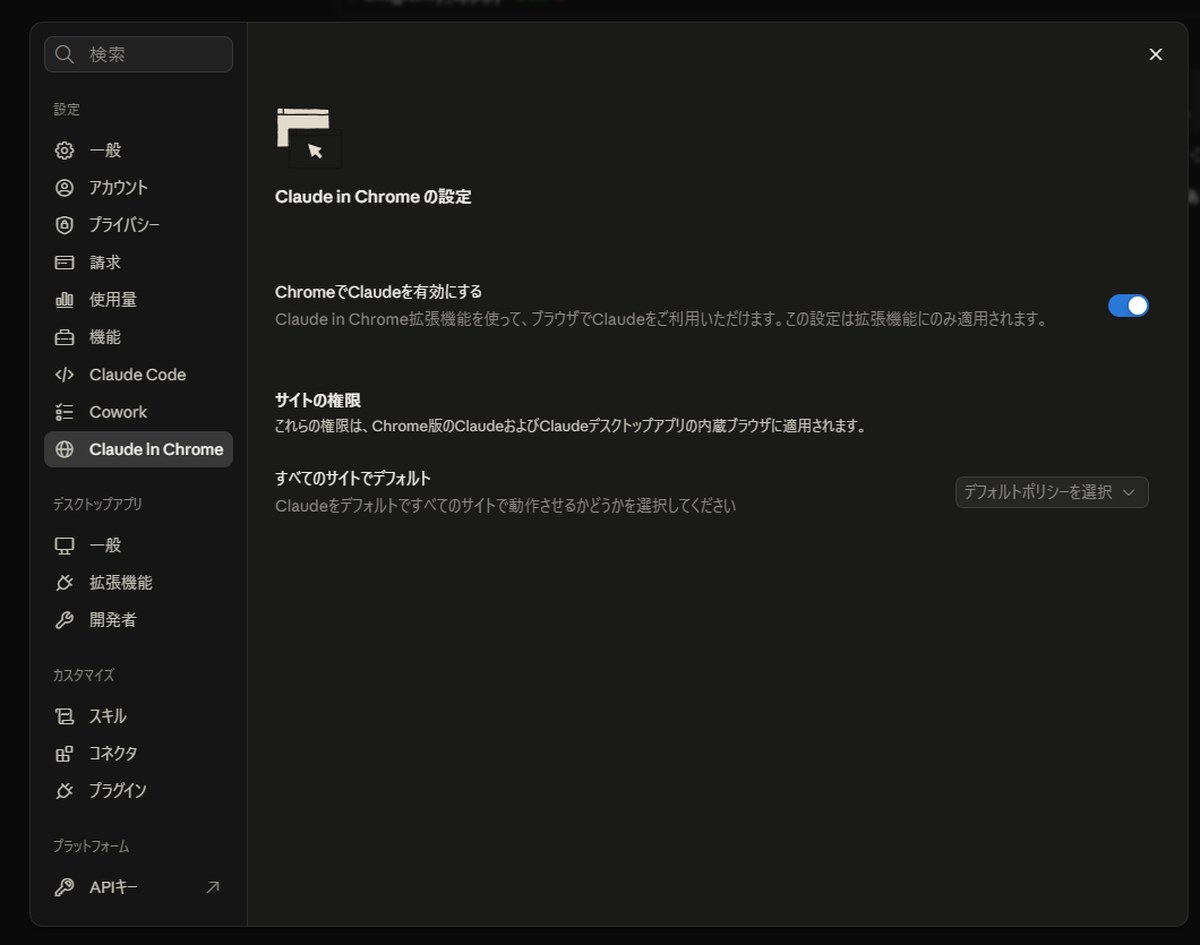Click the サイトの権限 heading
Screen dimensions: 1200x945
(318, 400)
